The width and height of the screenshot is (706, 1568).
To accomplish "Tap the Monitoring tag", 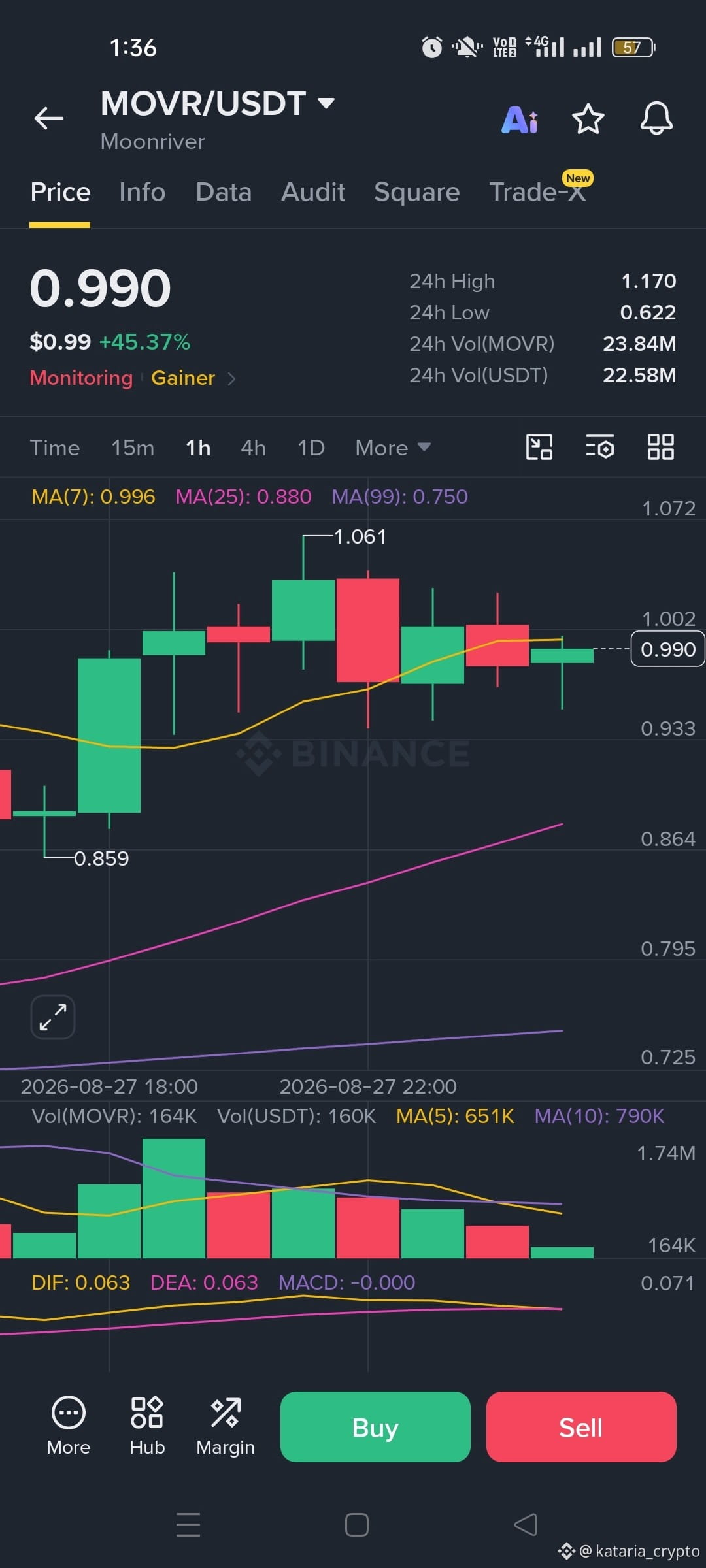I will (81, 378).
